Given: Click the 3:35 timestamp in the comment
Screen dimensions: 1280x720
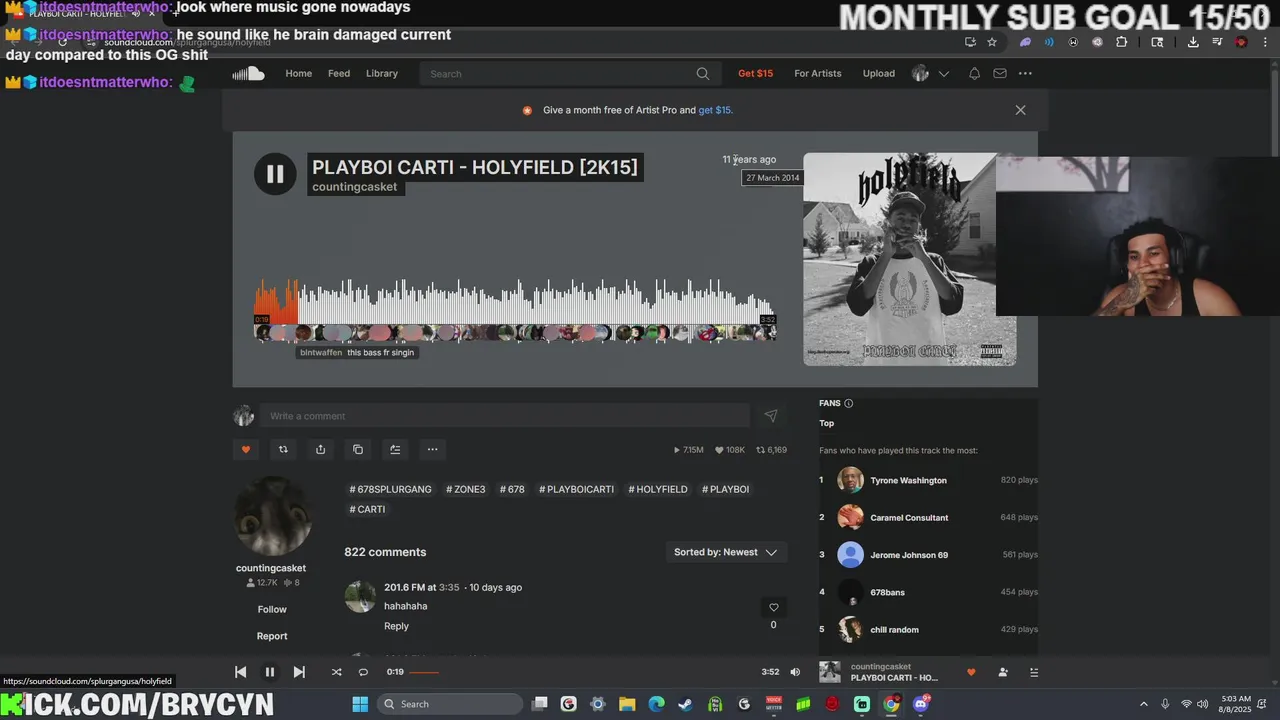Looking at the screenshot, I should [449, 587].
